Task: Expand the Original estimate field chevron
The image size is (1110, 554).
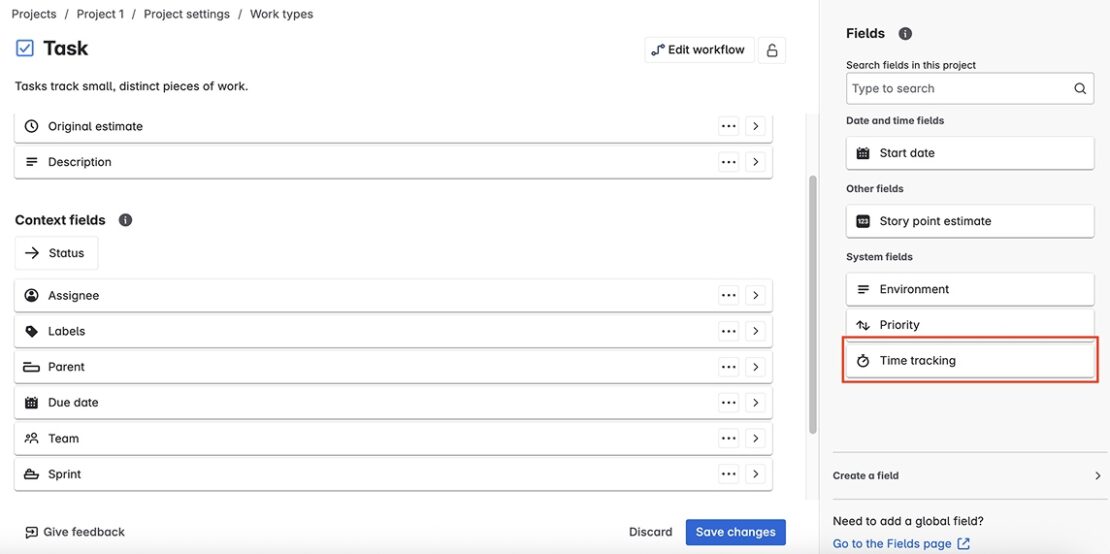Action: click(x=755, y=126)
